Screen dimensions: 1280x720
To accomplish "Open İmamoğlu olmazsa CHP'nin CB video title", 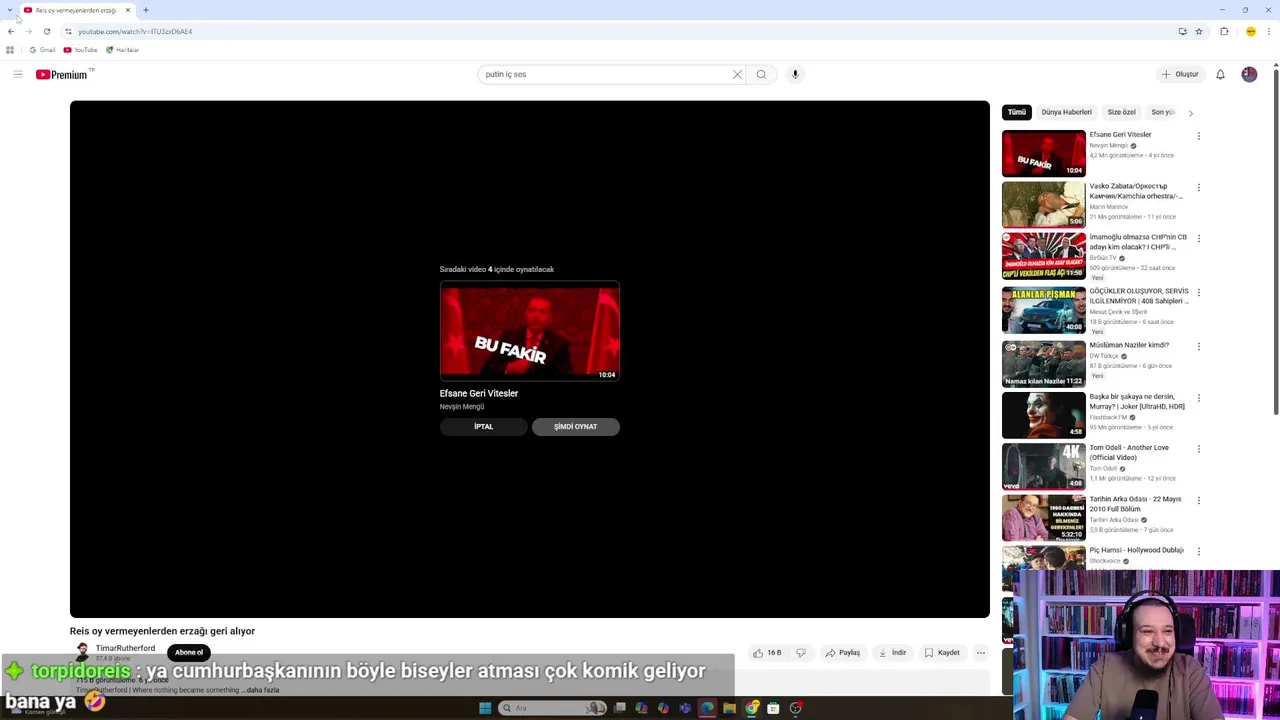I will 1138,242.
